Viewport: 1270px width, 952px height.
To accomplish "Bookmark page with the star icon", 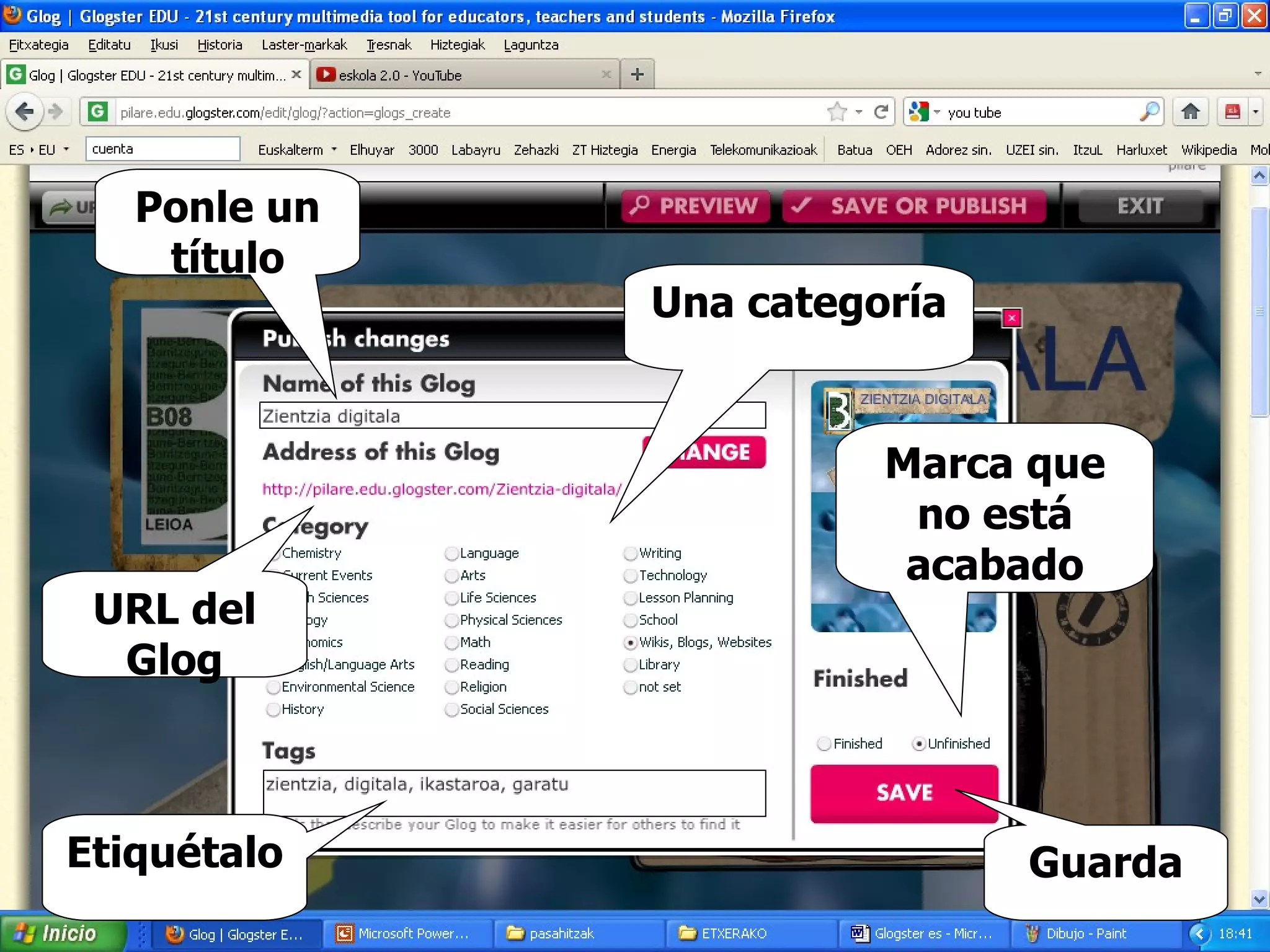I will click(x=837, y=112).
